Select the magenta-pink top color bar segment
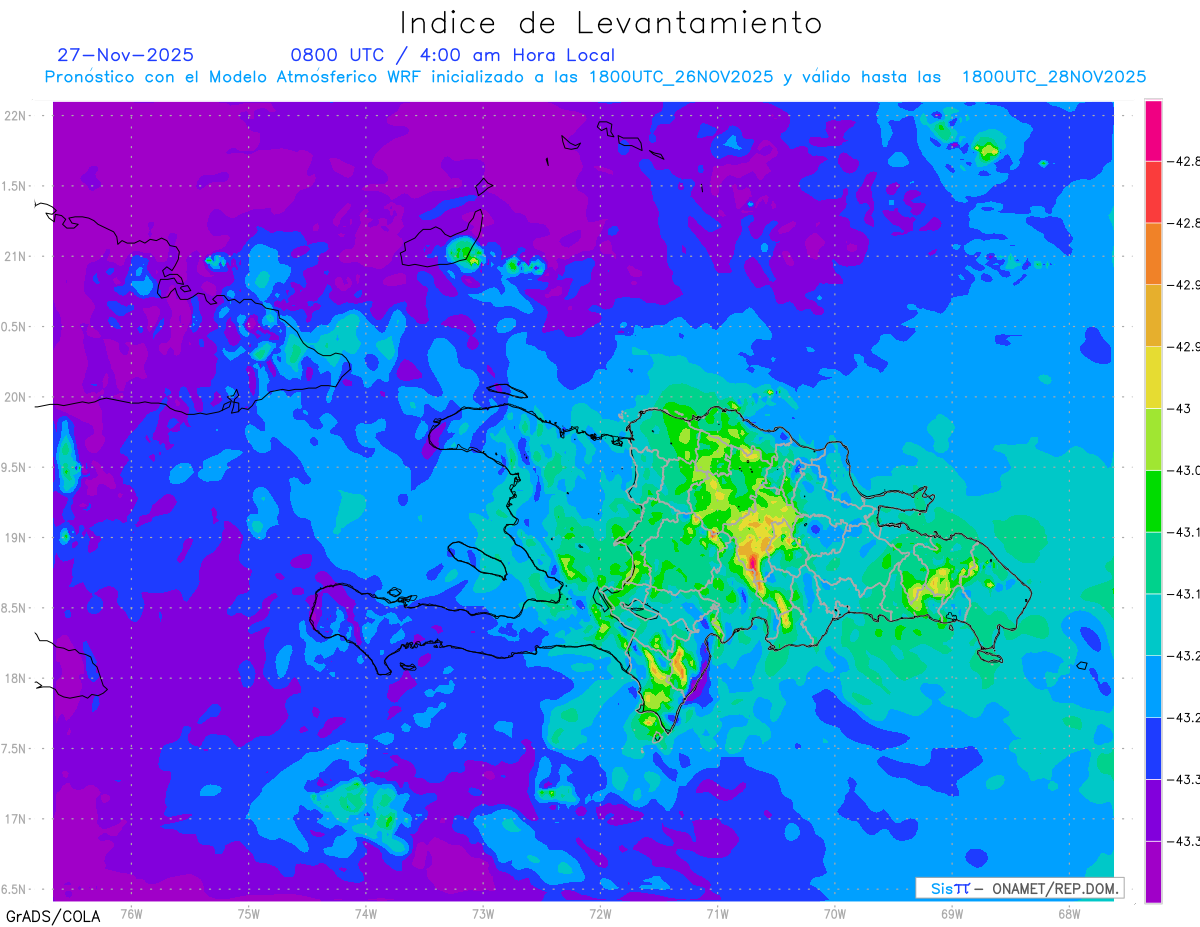The image size is (1200, 927). (x=1153, y=130)
